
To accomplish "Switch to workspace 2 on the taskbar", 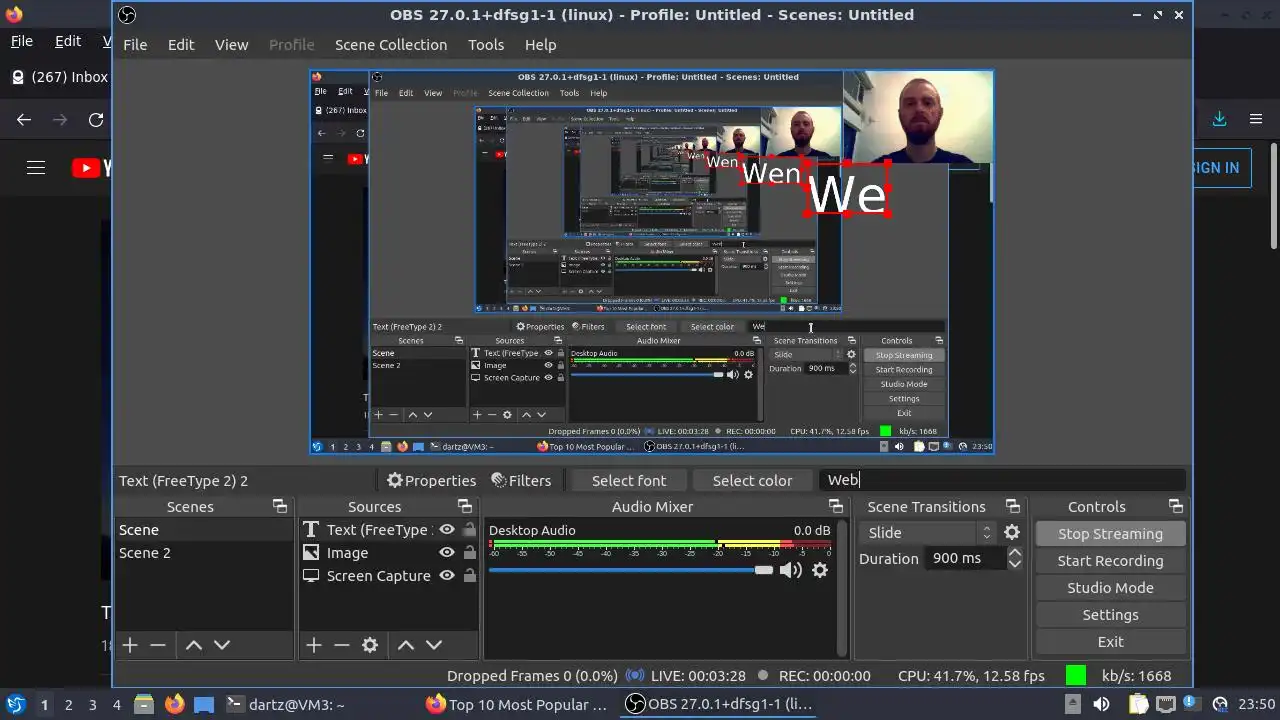I will [x=68, y=704].
